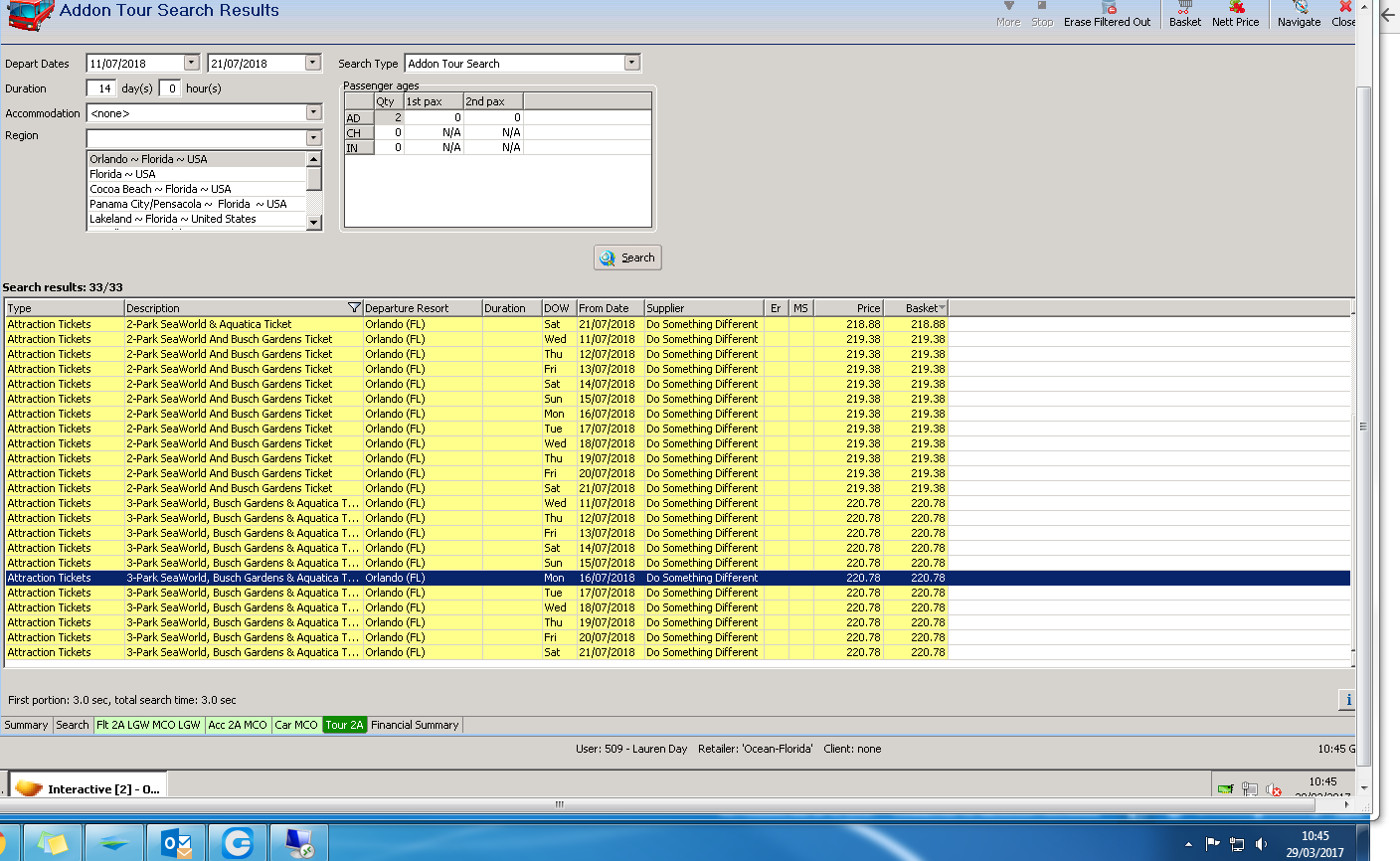Image resolution: width=1400 pixels, height=861 pixels.
Task: Select Lakeland ~ Florida ~ United States region
Action: [197, 219]
